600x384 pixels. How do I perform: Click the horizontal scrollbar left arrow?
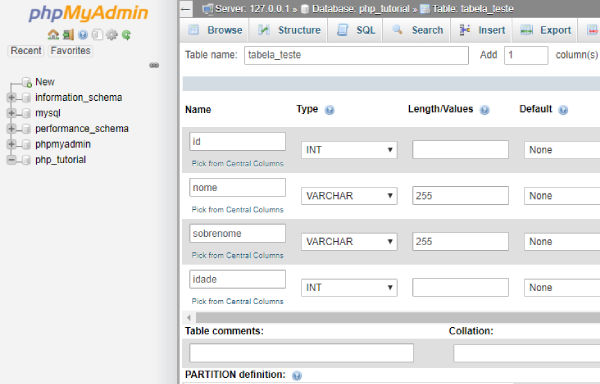[189, 317]
